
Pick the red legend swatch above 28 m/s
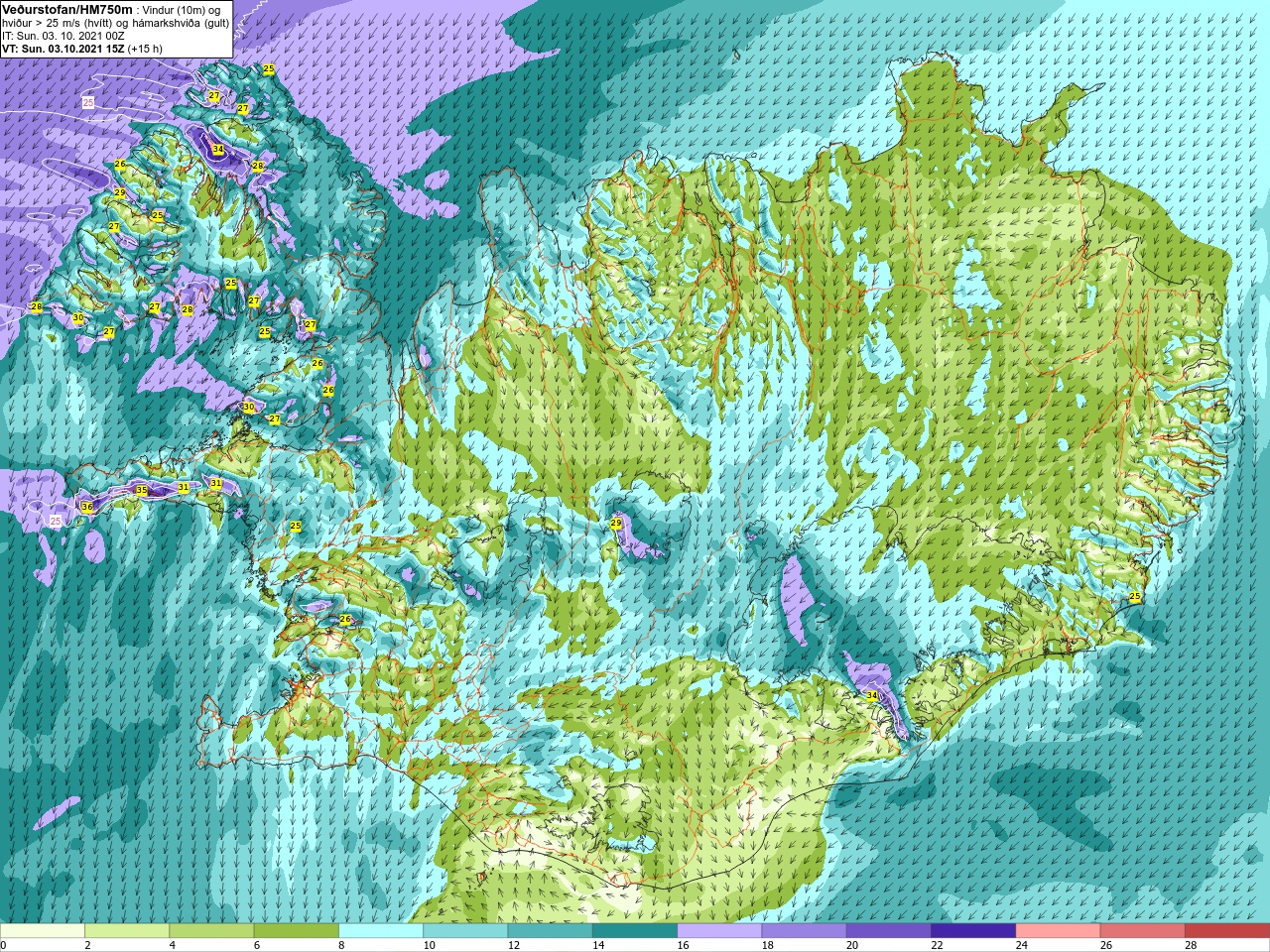pos(1227,931)
